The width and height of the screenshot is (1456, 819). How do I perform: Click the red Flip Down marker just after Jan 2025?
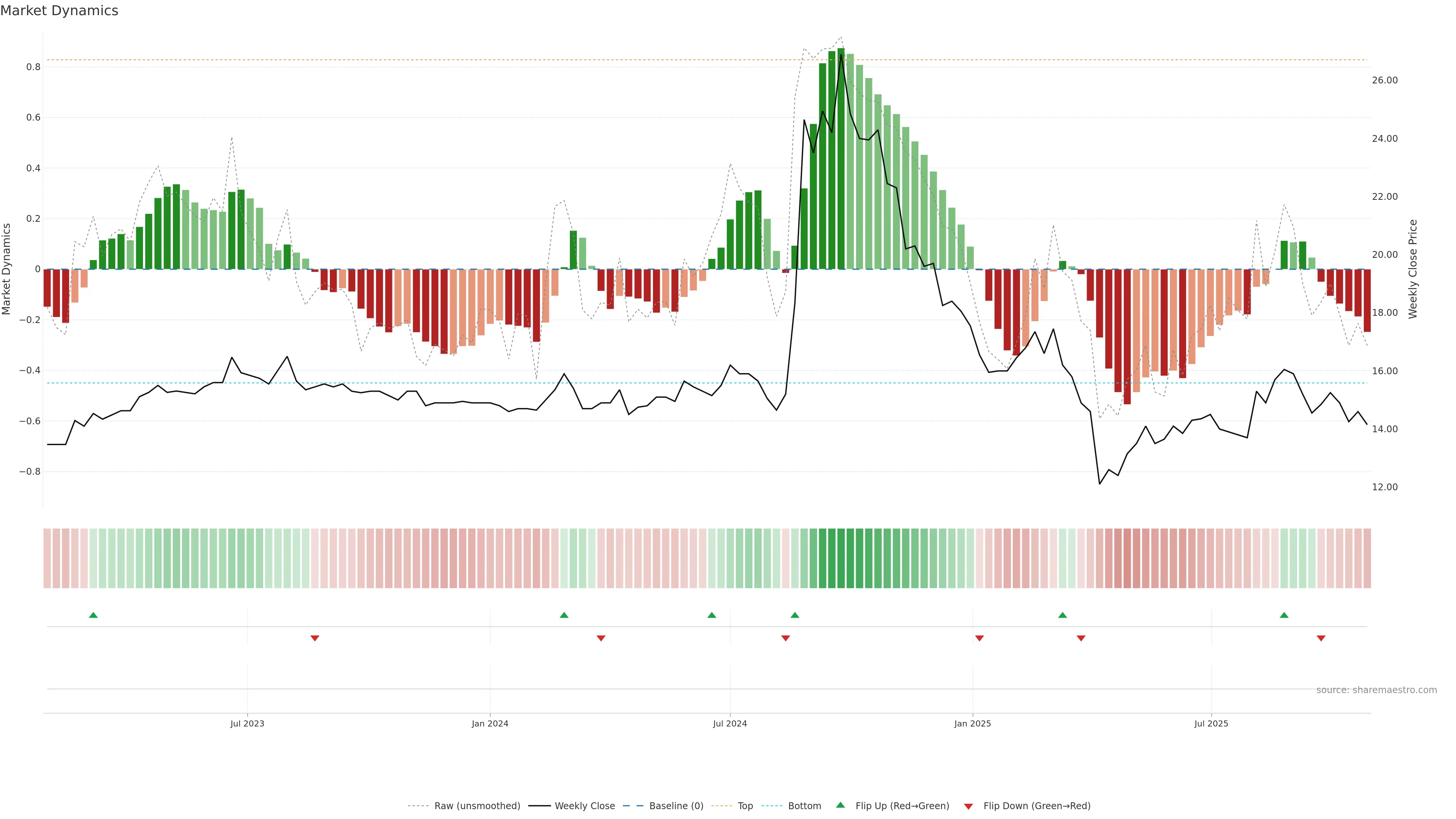pos(979,638)
